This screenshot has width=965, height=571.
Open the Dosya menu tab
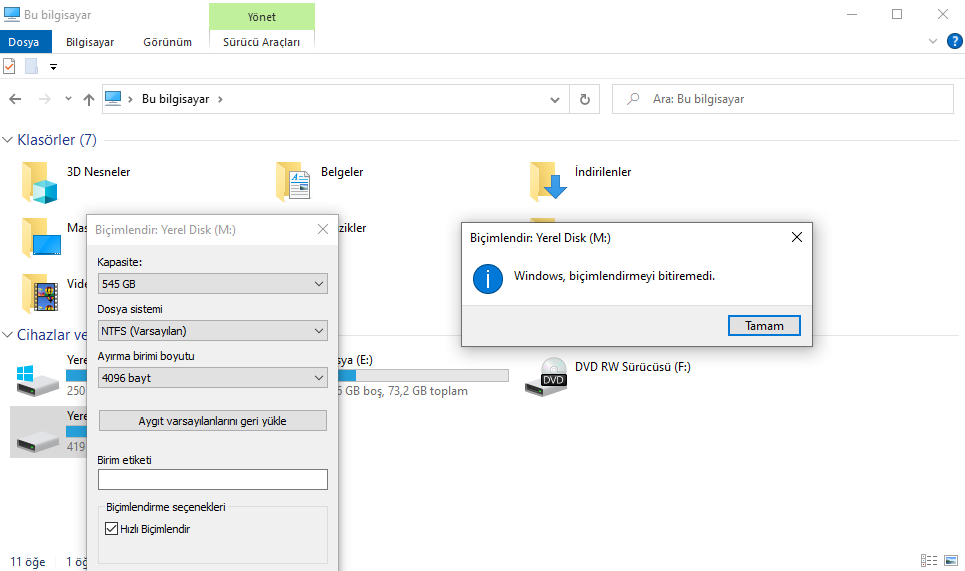click(x=24, y=42)
